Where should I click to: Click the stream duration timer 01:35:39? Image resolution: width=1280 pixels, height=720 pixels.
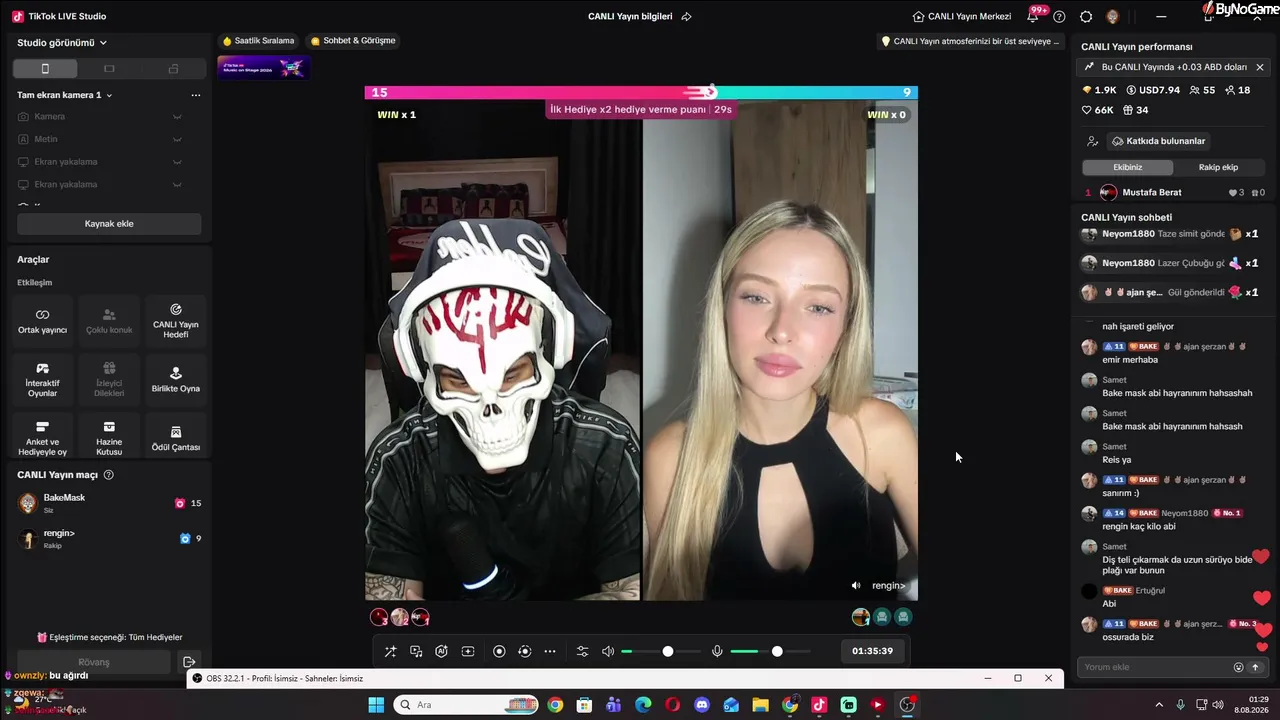pyautogui.click(x=872, y=651)
